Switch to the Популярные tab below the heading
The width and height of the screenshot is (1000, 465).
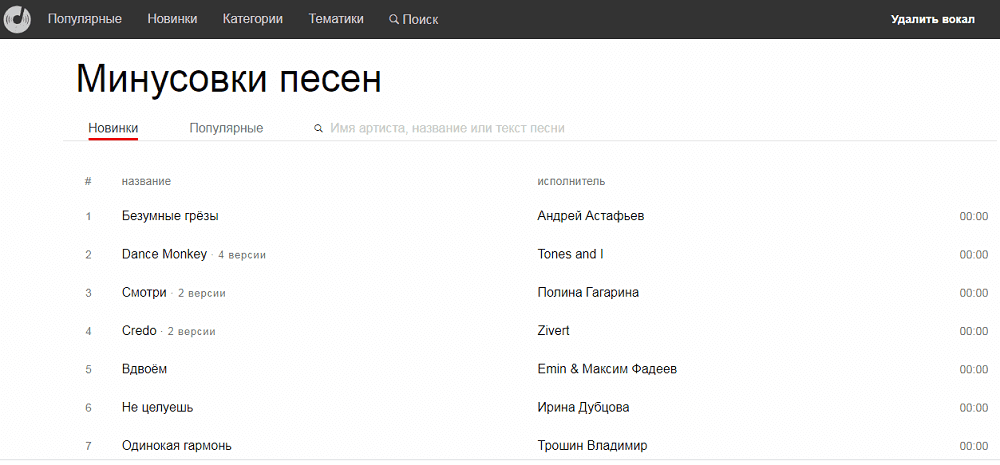pos(226,128)
